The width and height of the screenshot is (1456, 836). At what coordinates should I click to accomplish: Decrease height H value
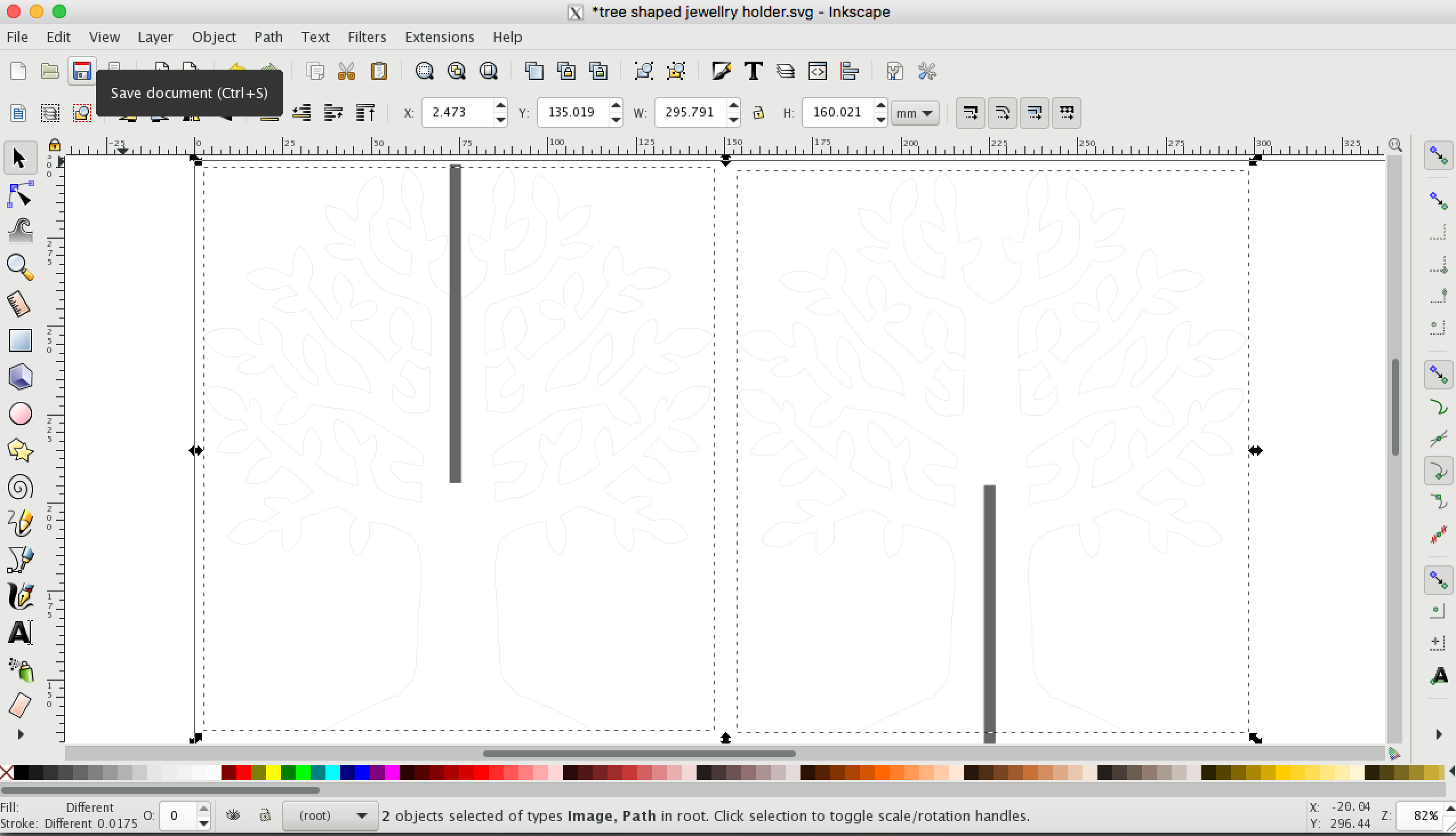[880, 119]
